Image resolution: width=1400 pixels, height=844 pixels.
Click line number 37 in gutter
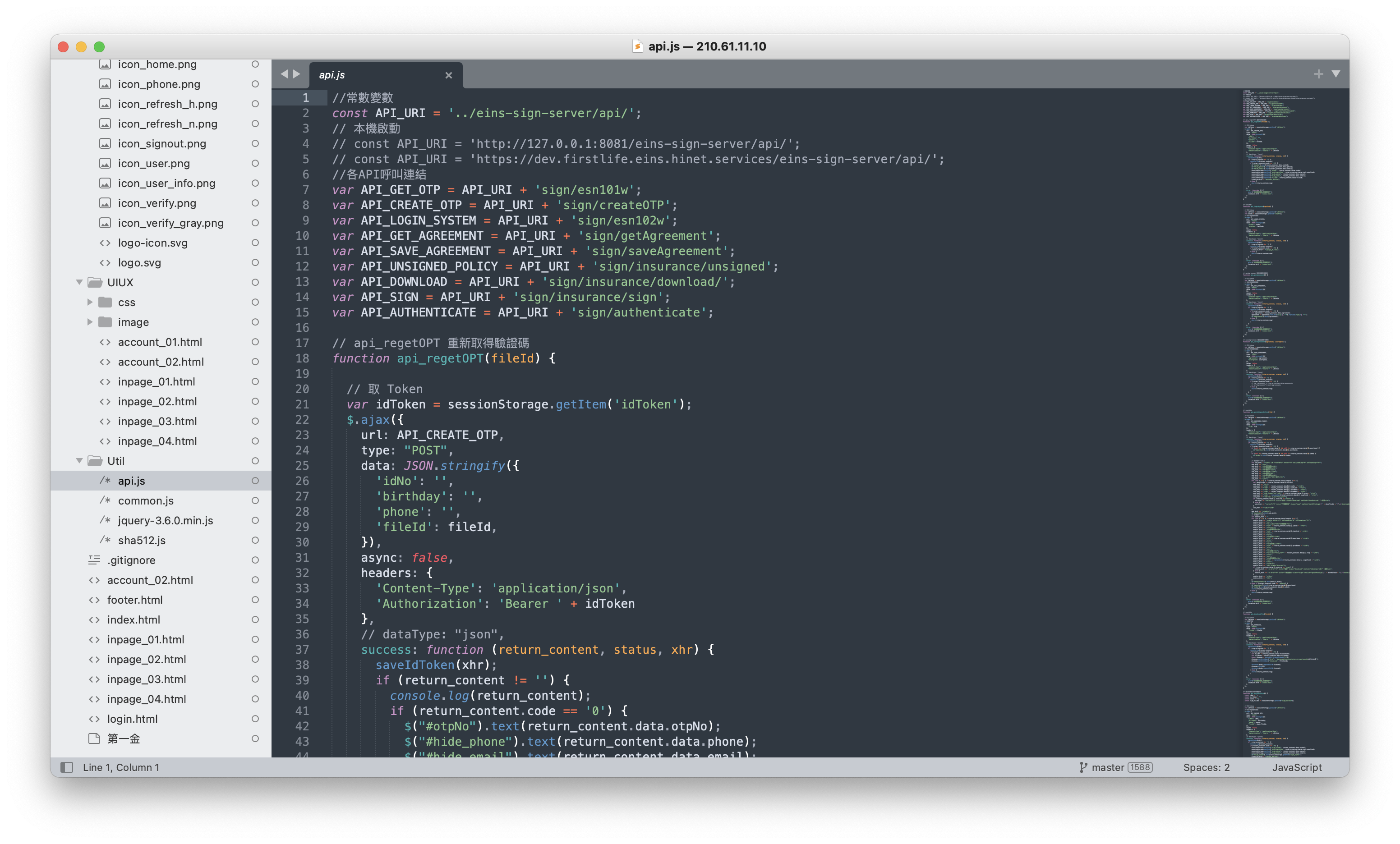tap(302, 650)
